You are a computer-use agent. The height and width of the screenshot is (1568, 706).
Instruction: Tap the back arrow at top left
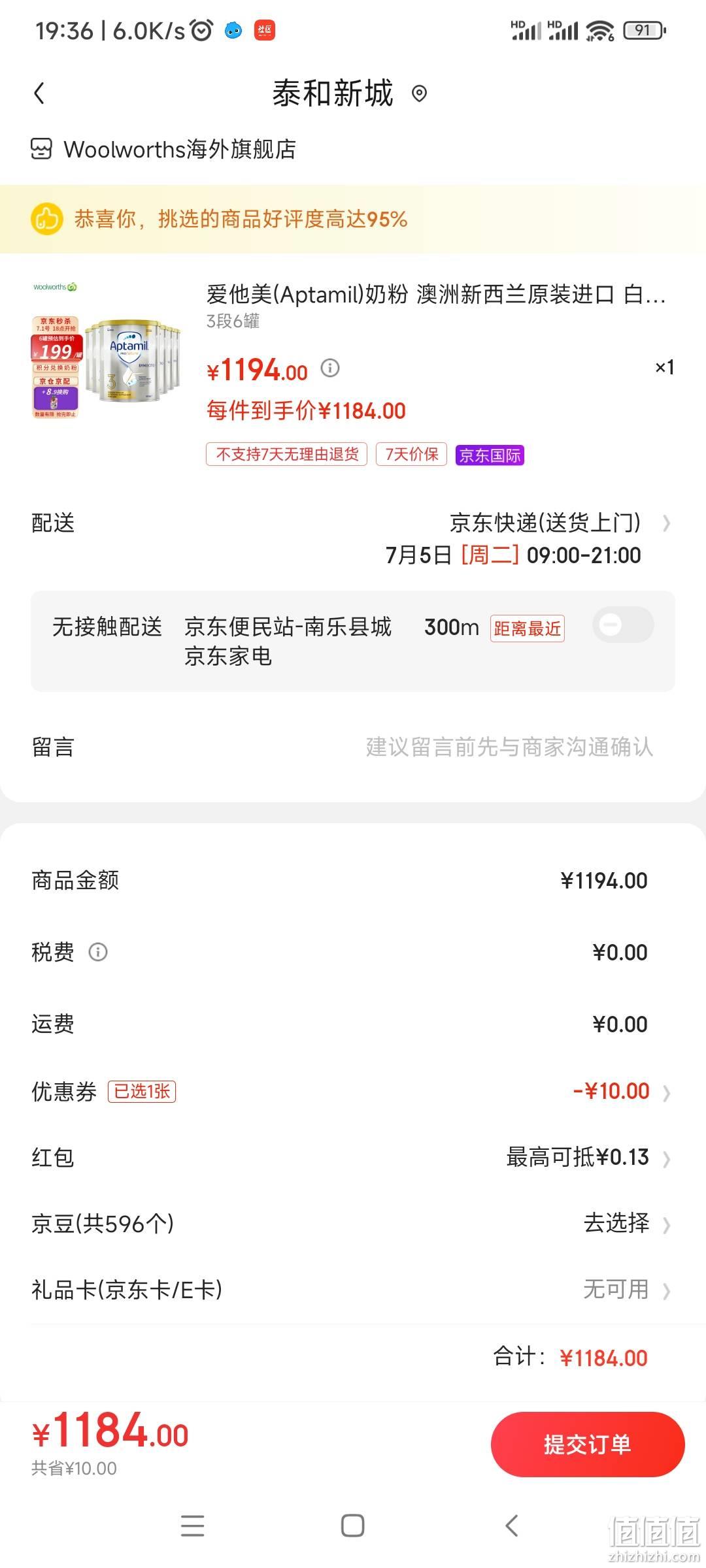[x=39, y=93]
